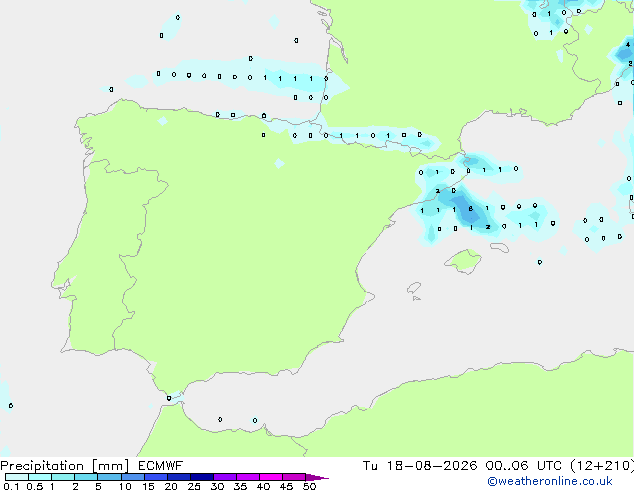Click the '35' legend label
Image resolution: width=634 pixels, height=490 pixels.
[x=240, y=486]
